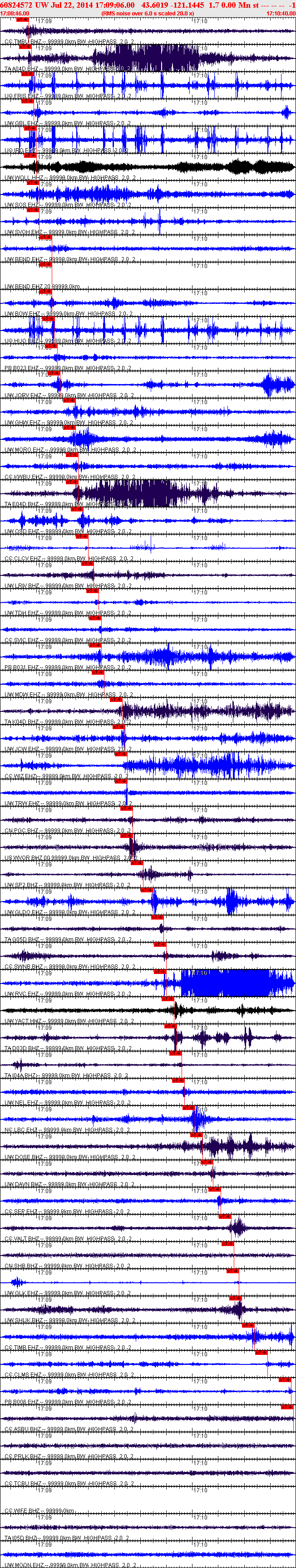Select the 'PB B006 EHZ' station label
Screen dimensions: 296x1568
click(x=22, y=1402)
